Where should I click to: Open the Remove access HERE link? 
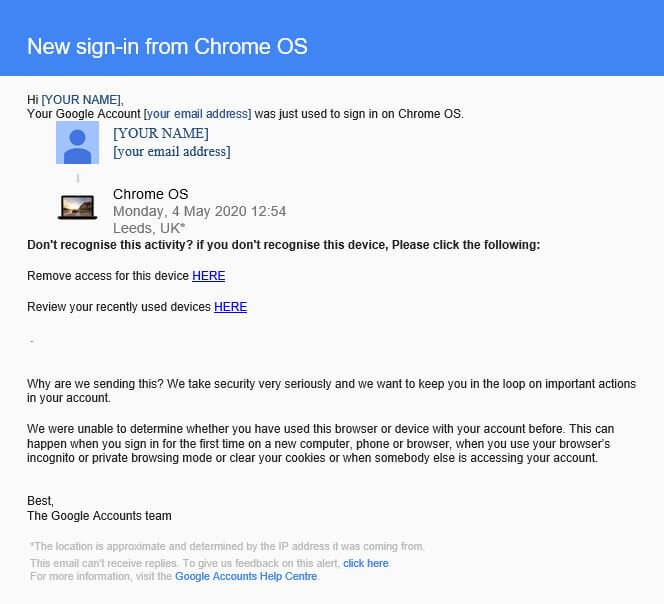click(x=208, y=276)
